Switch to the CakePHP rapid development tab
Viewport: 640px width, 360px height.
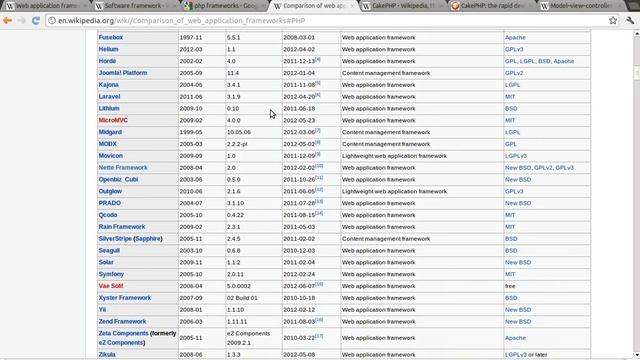point(491,6)
